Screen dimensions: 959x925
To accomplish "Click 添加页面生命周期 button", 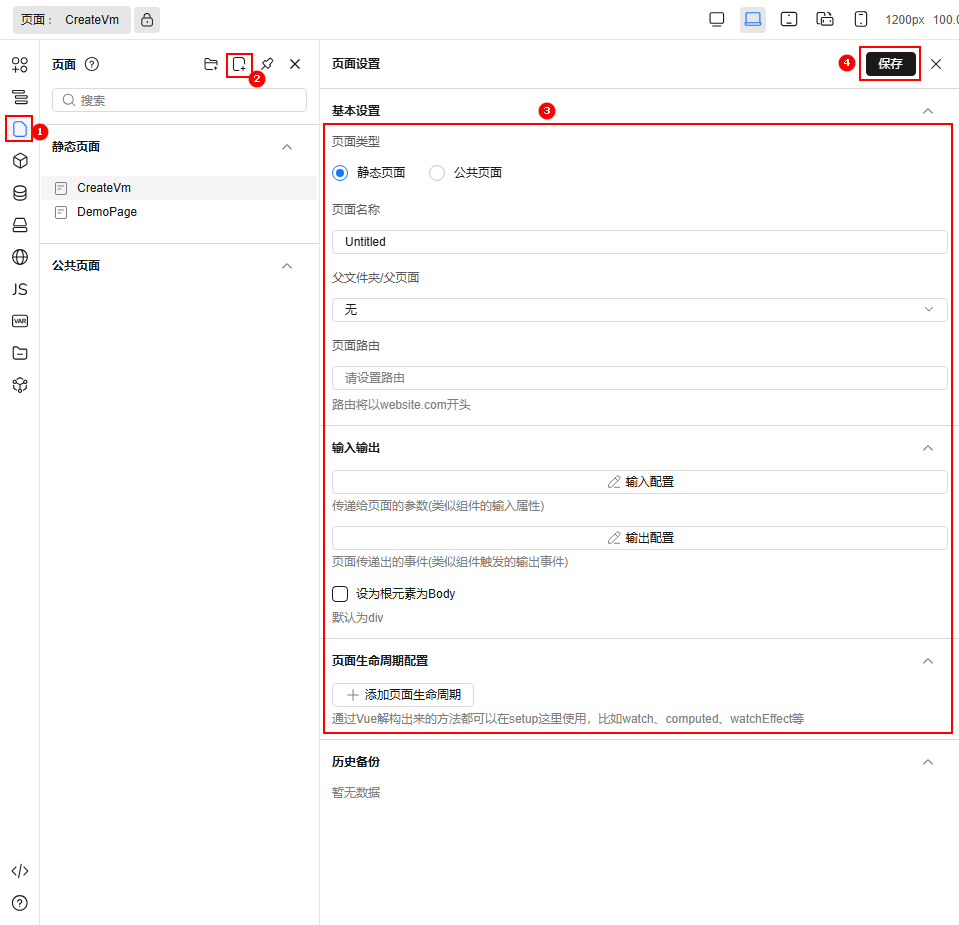I will click(402, 694).
